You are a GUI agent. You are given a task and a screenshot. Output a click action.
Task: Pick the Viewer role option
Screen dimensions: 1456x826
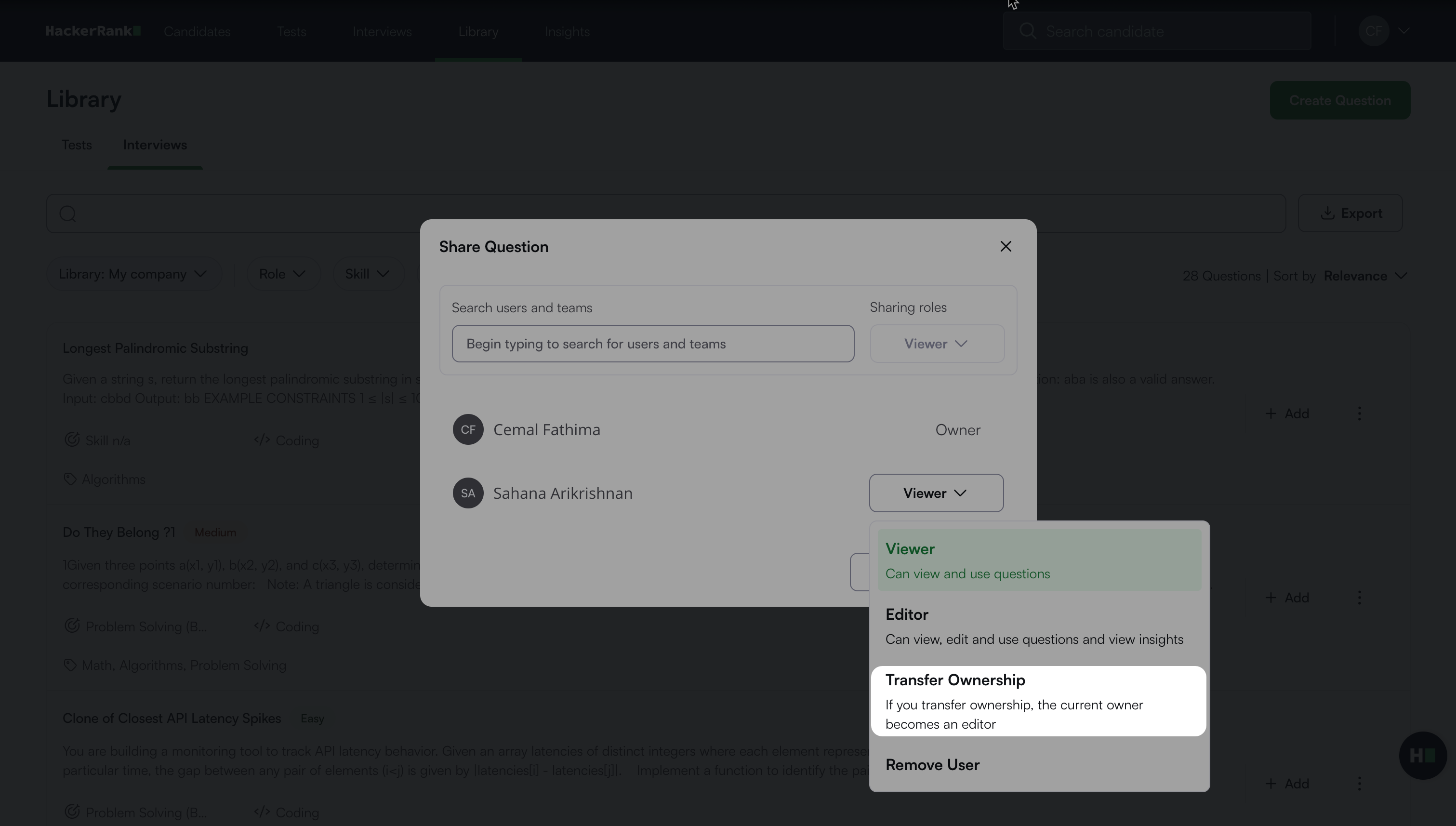pyautogui.click(x=1038, y=560)
